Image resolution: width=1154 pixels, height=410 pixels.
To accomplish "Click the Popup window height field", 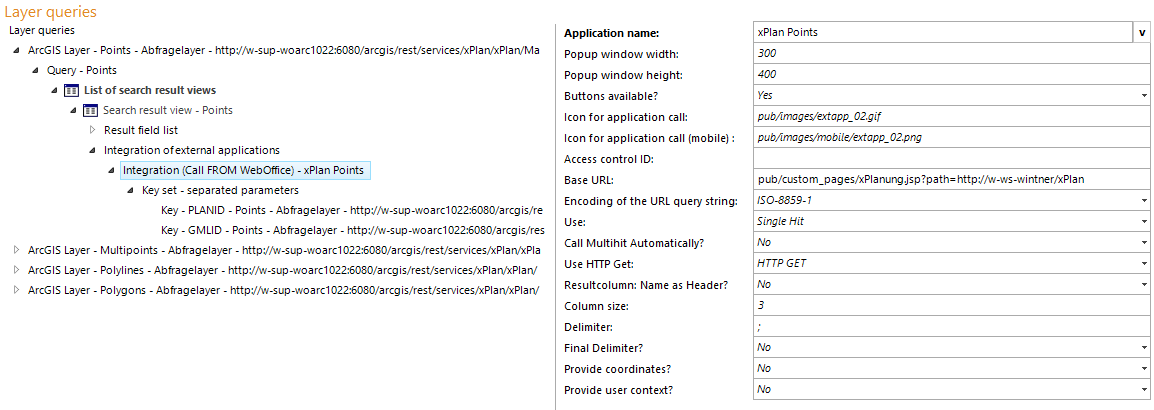I will (953, 74).
